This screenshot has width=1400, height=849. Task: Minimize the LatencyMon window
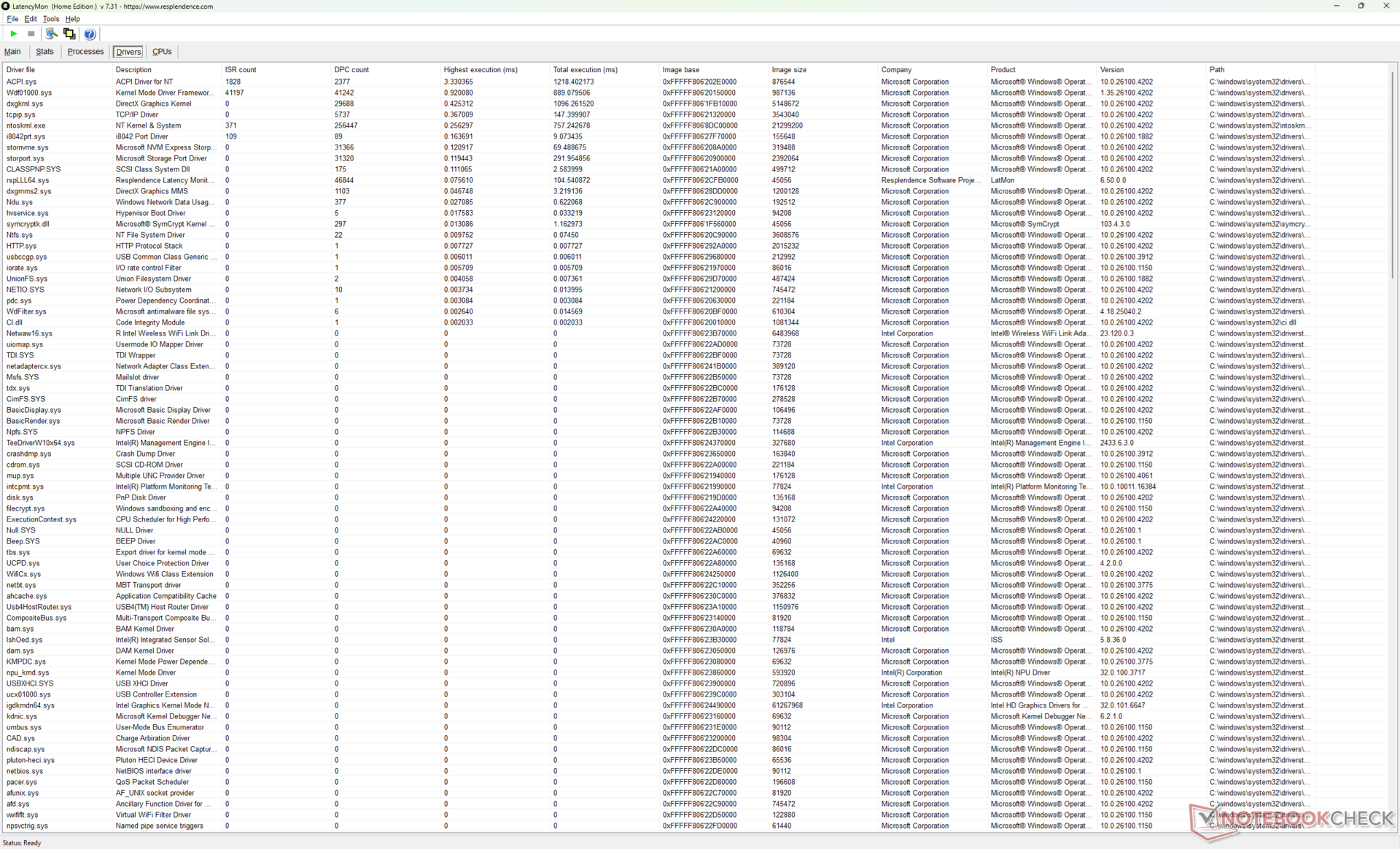1336,6
